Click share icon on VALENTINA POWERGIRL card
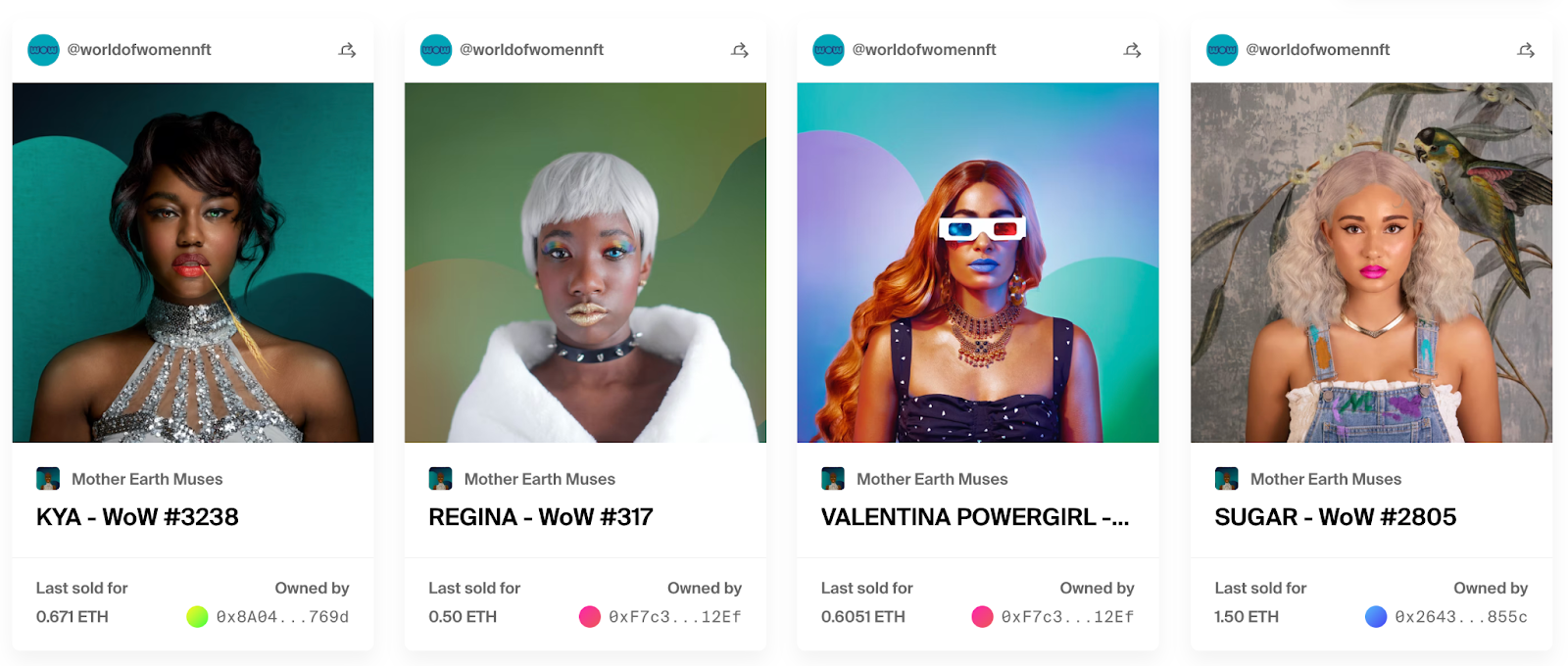1568x666 pixels. click(x=1132, y=50)
